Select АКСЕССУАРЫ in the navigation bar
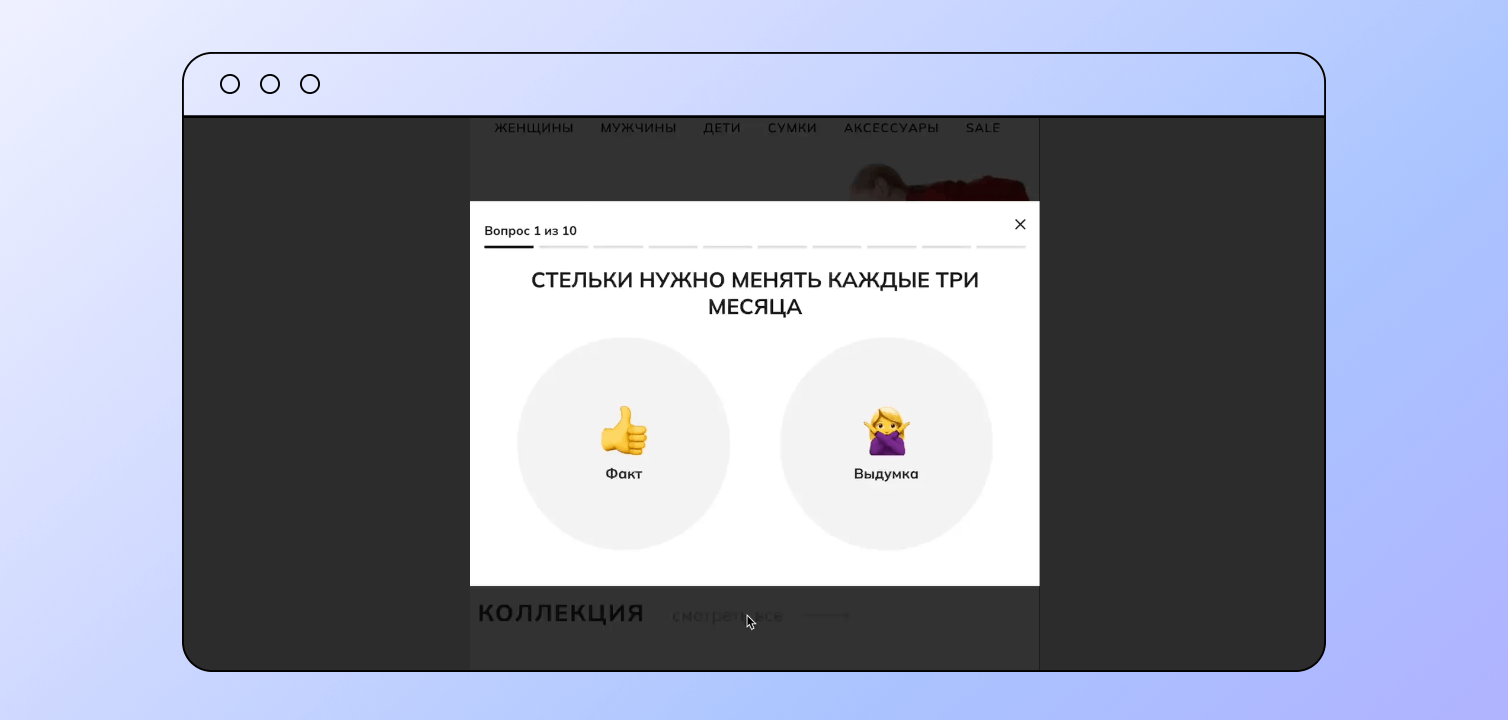 pyautogui.click(x=891, y=128)
